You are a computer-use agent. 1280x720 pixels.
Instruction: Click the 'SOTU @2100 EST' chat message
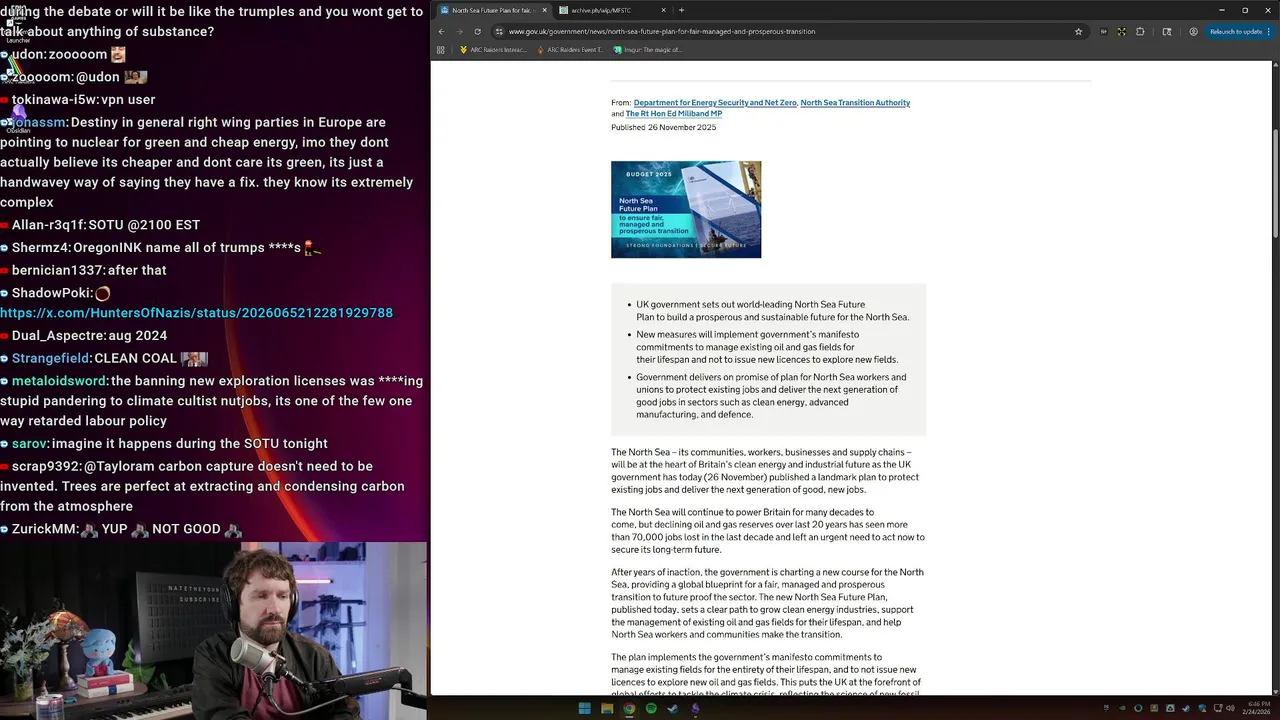point(144,225)
